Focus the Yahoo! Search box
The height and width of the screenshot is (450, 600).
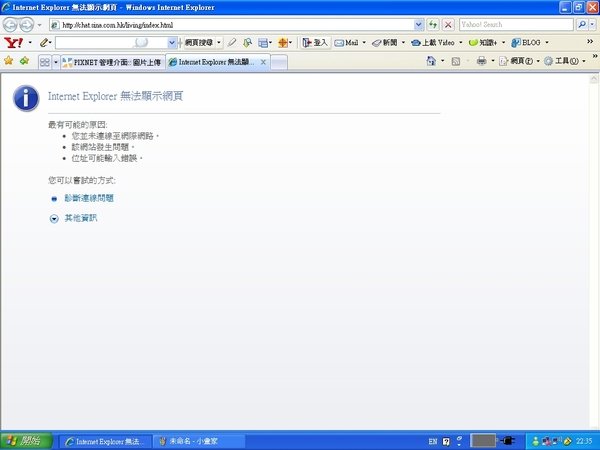516,24
